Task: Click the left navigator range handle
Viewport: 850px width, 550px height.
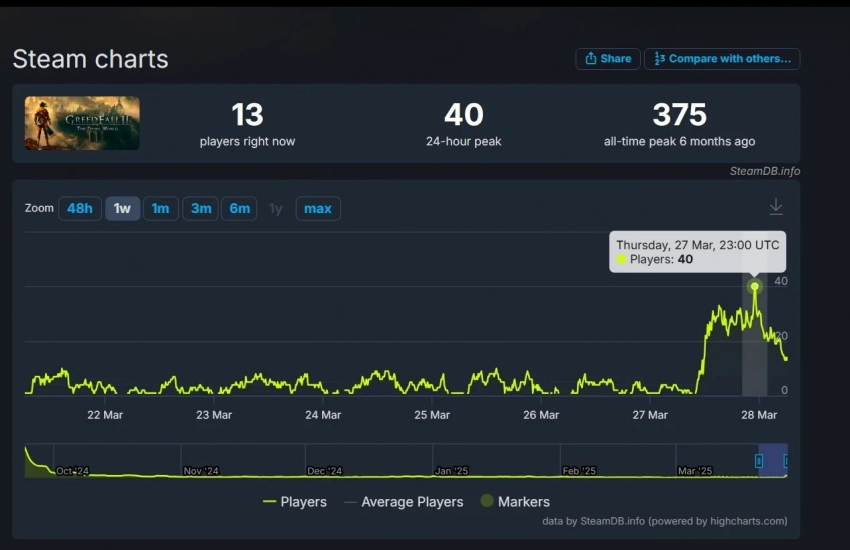Action: coord(758,461)
